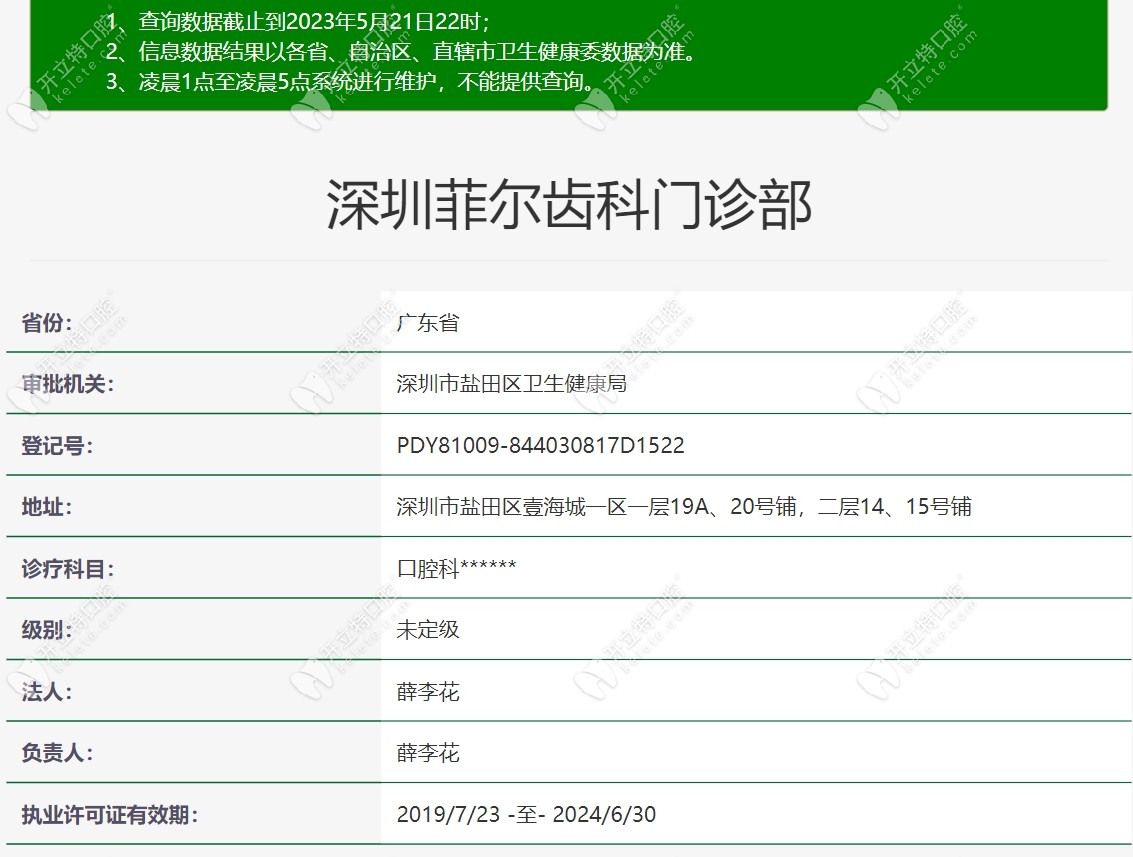Select validity dates 2019/7/23 -至- 2024/6/30

(526, 814)
